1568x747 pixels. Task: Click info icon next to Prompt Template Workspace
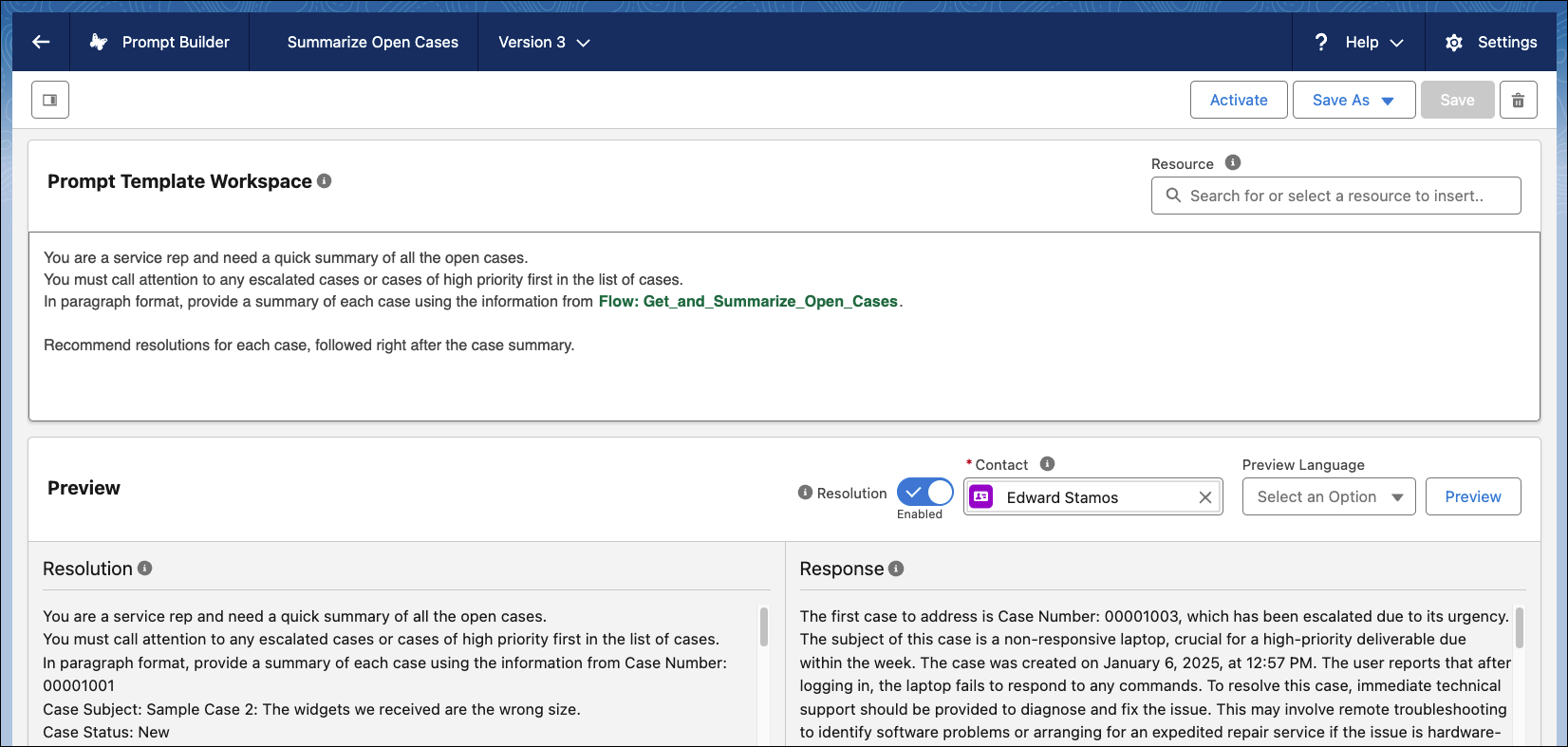325,180
